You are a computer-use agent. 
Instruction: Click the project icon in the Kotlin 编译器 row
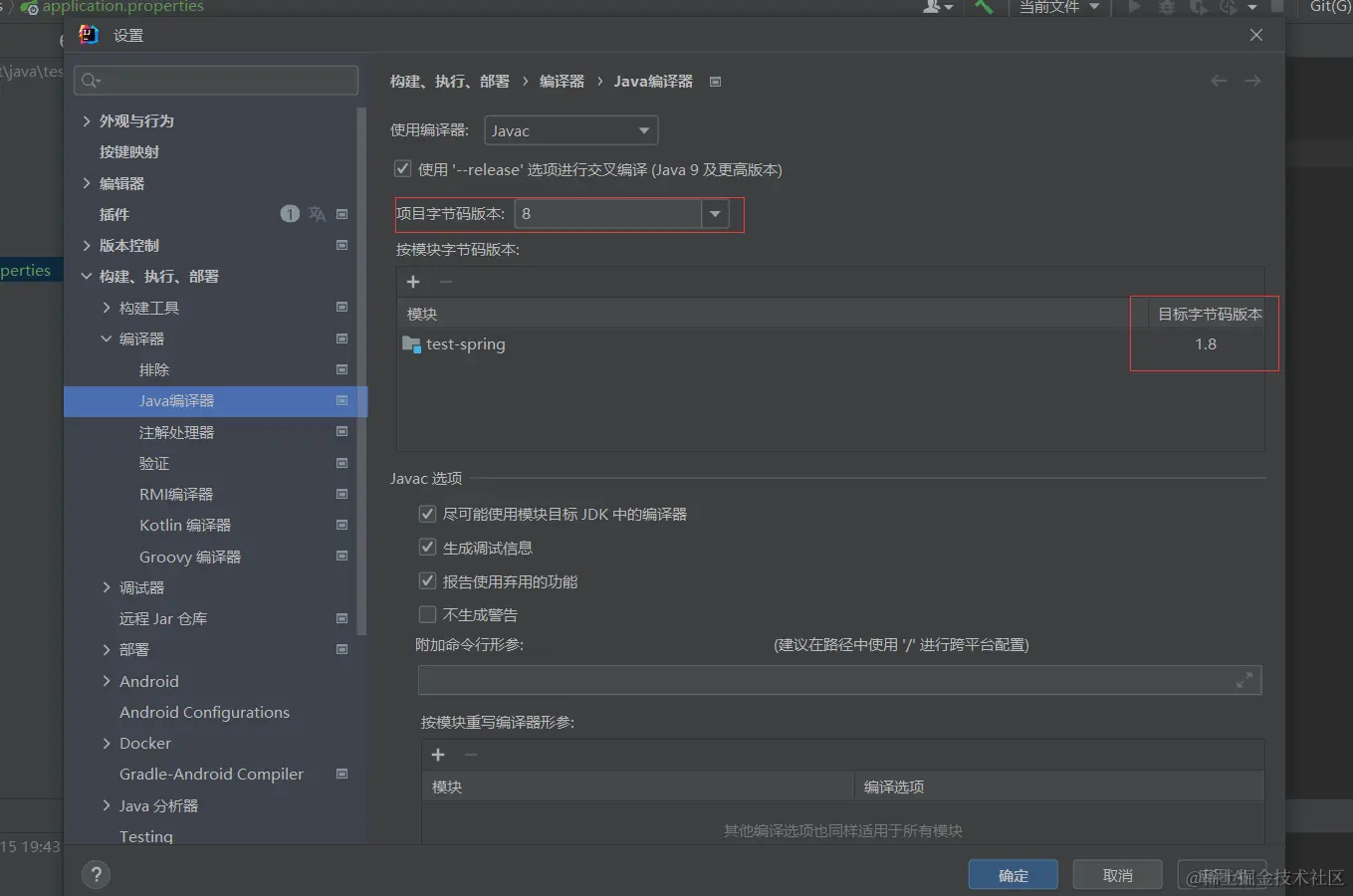point(341,525)
